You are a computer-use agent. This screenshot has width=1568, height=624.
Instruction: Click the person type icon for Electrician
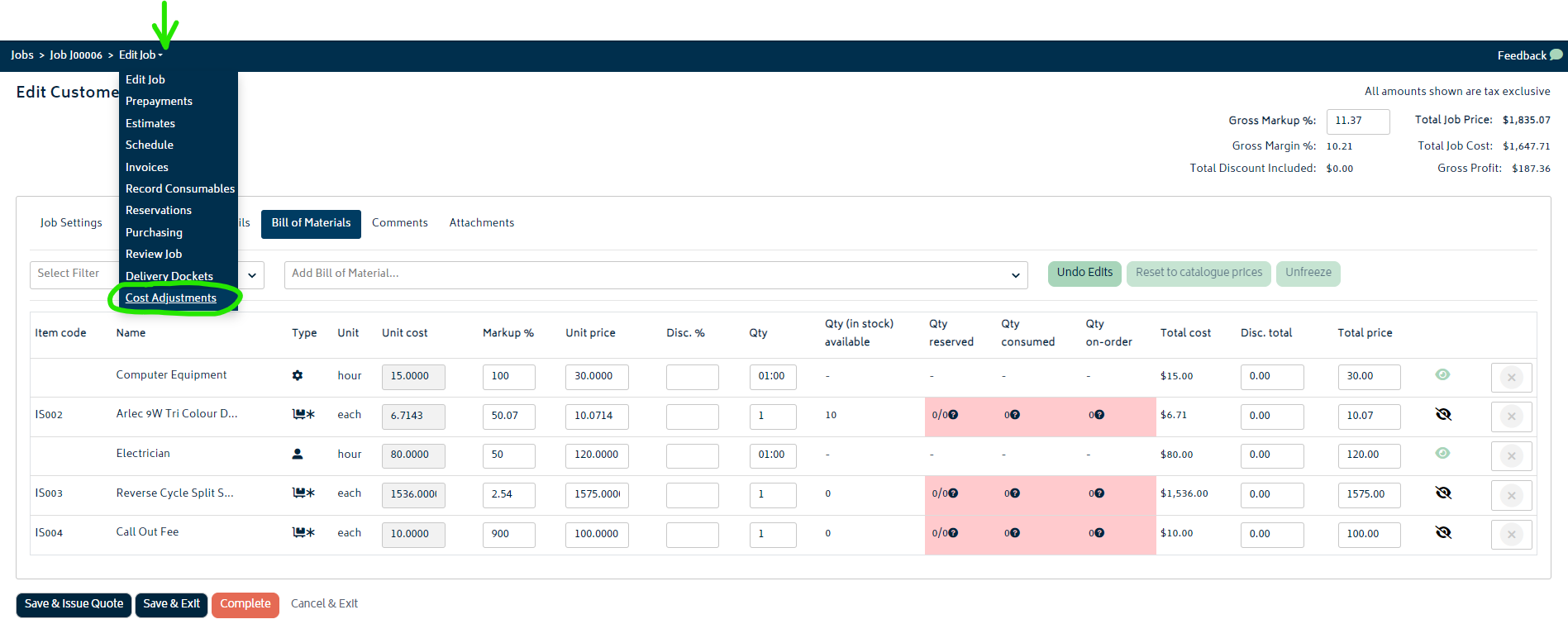[298, 454]
